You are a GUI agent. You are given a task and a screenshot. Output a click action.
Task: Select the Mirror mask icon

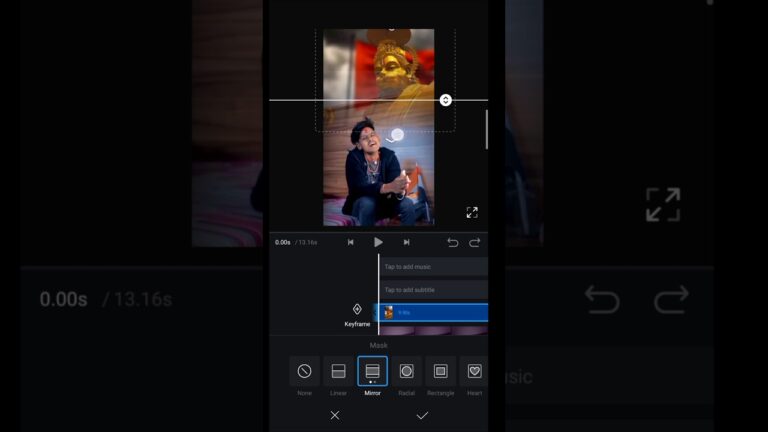coord(372,371)
